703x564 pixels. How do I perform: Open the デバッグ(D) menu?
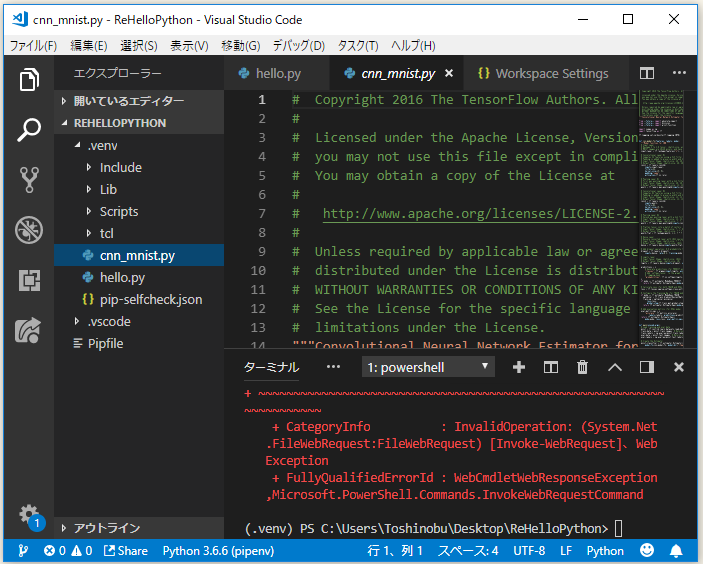coord(299,46)
